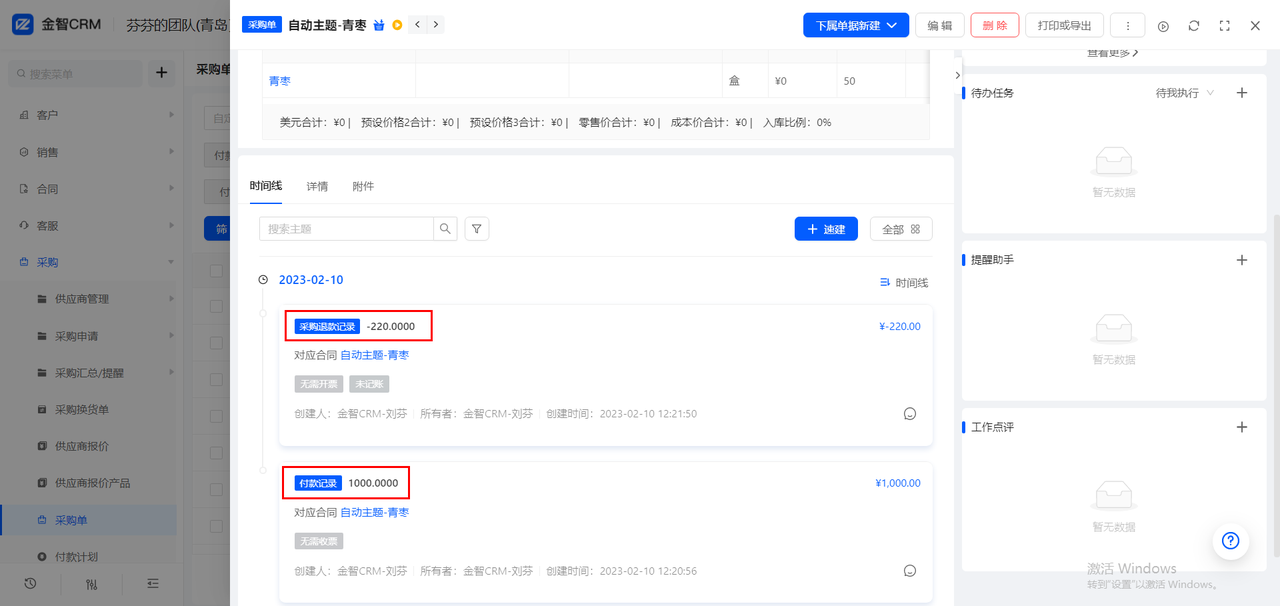Focus the 搜索菜单 sidebar search field

(x=75, y=73)
